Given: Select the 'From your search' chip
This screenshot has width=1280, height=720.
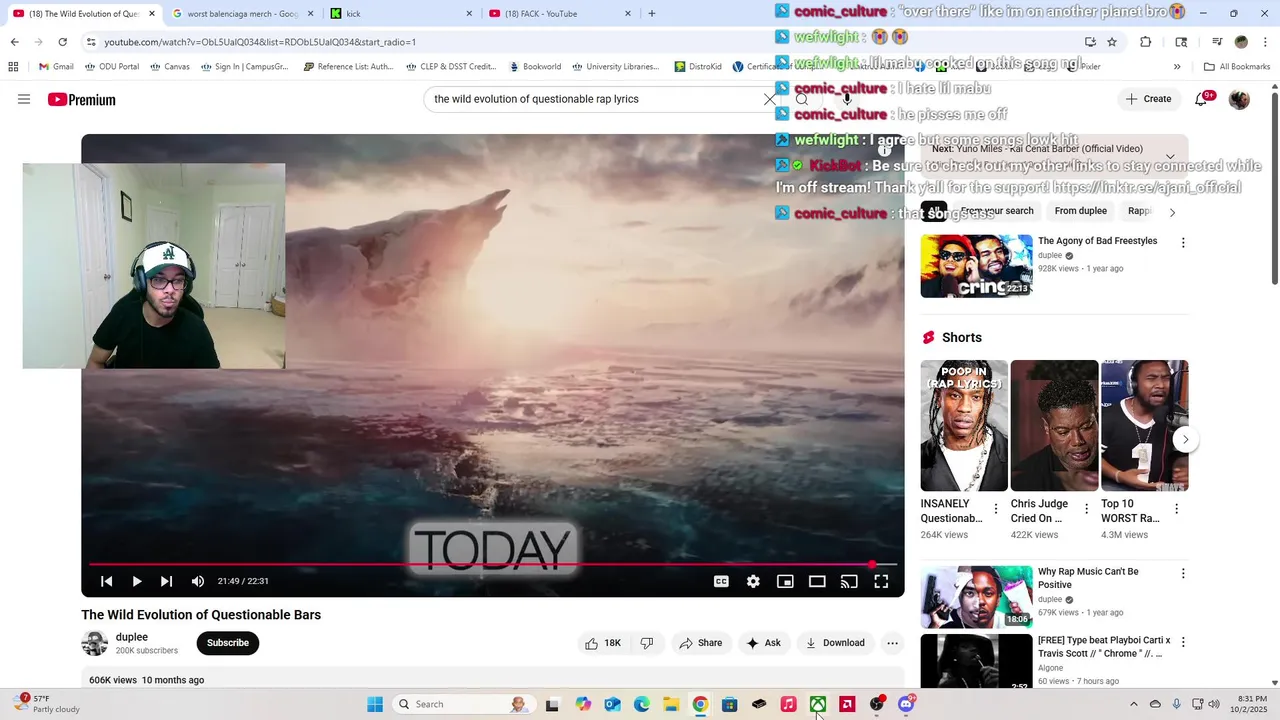Looking at the screenshot, I should click(x=997, y=211).
